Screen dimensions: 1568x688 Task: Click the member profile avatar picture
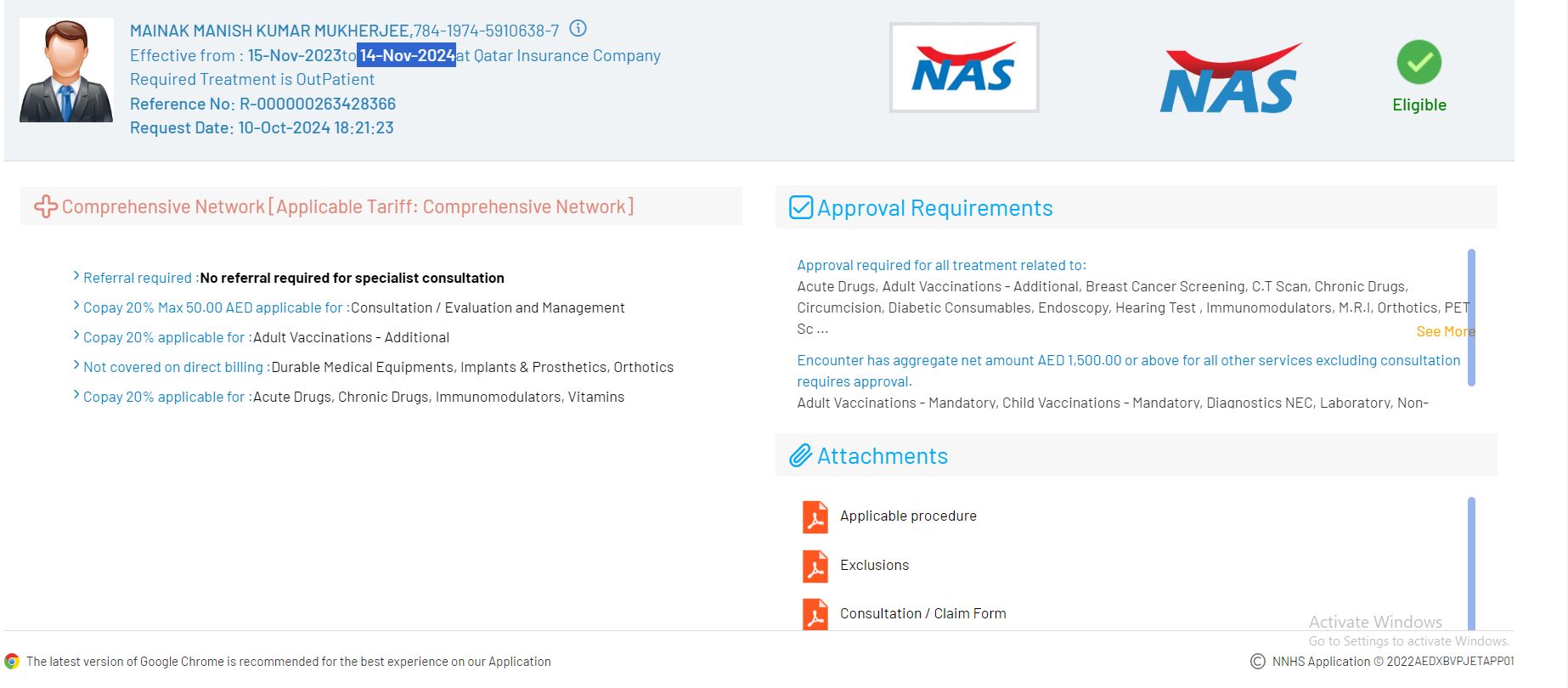coord(66,70)
